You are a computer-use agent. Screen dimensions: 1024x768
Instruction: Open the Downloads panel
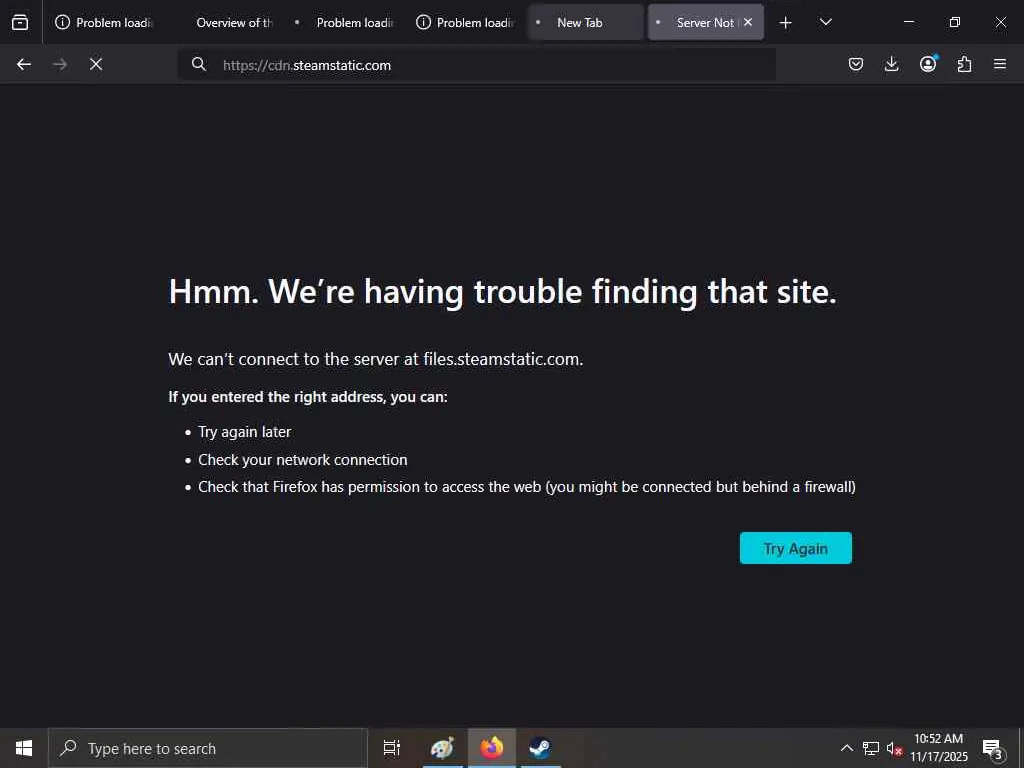coord(891,64)
